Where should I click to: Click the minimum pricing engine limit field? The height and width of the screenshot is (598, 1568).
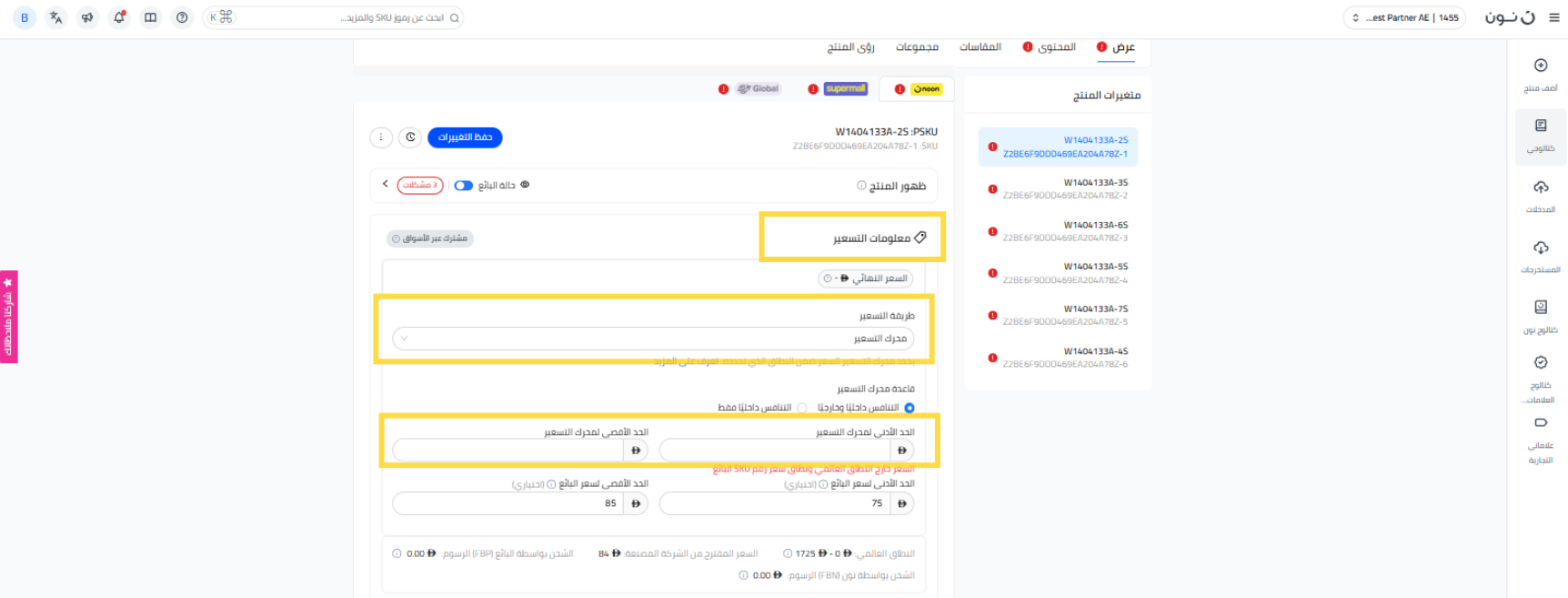click(775, 451)
